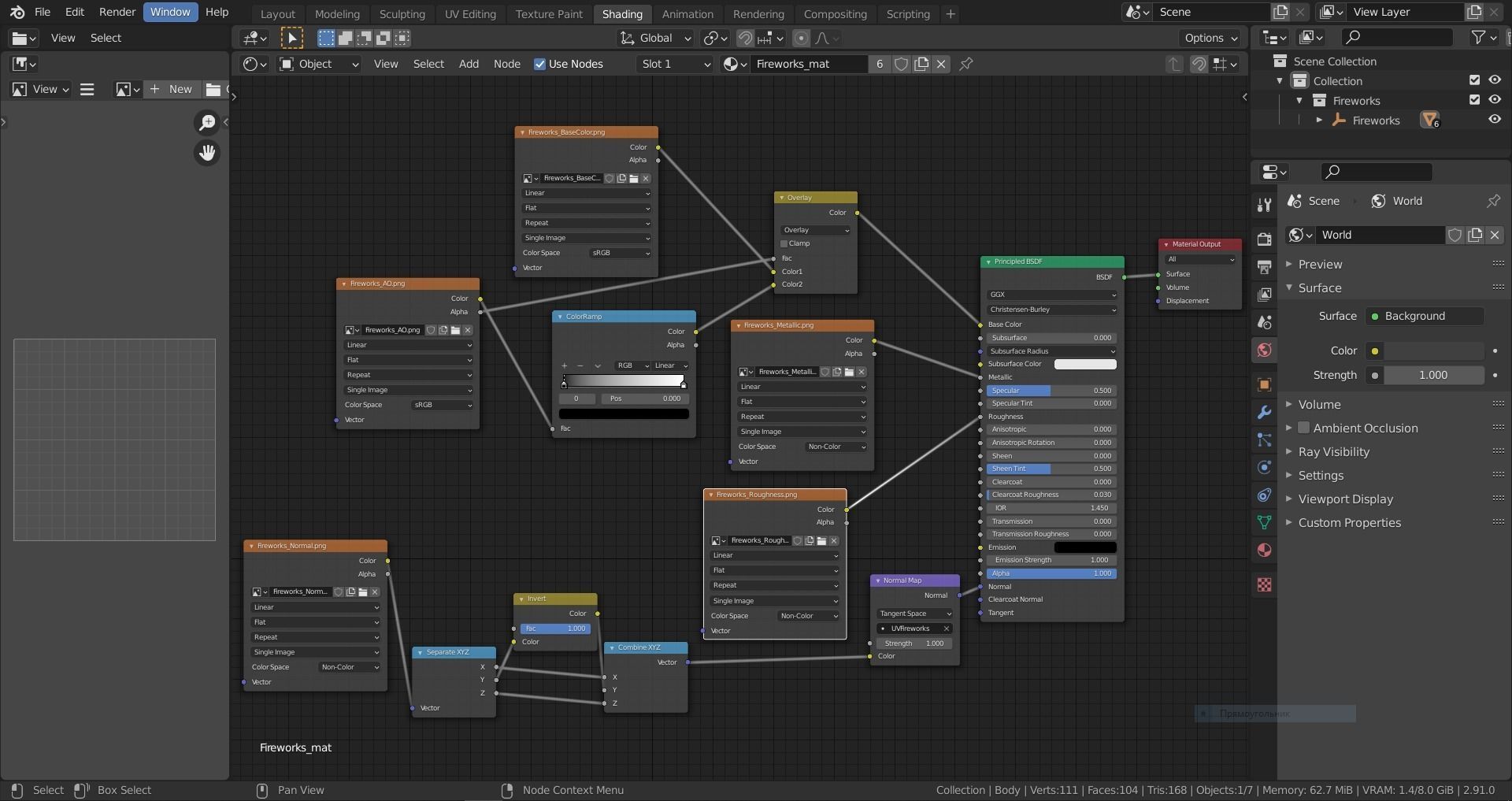Image resolution: width=1512 pixels, height=801 pixels.
Task: Enable the Ambient Occlusion checkbox
Action: [x=1303, y=428]
